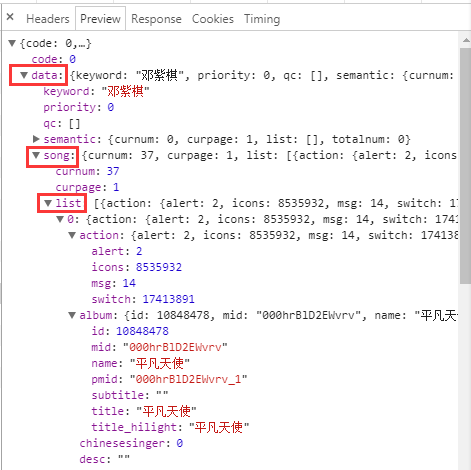Select the 'curnum: 37' row
Viewport: 471px width, 470px height.
point(87,171)
